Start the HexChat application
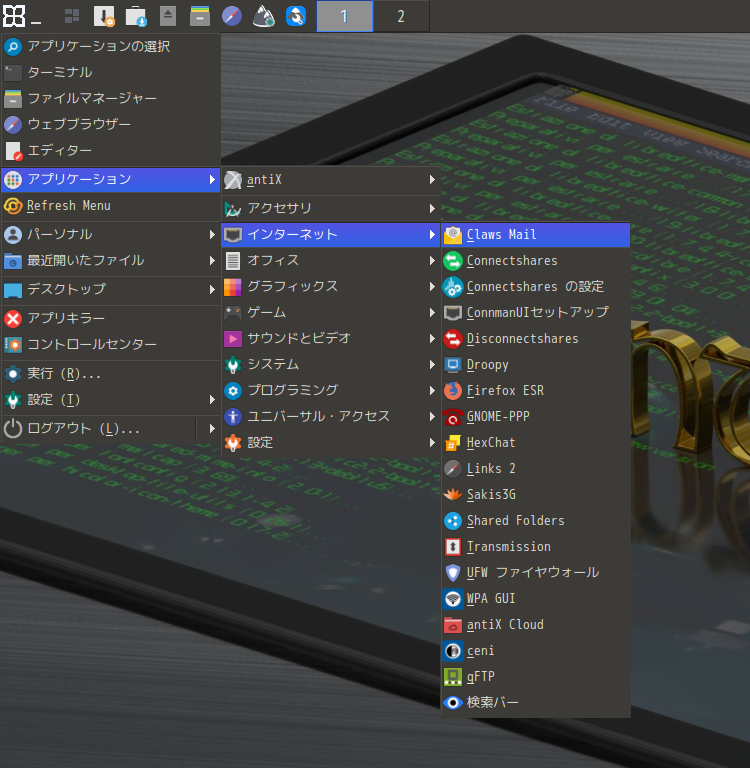 (491, 442)
